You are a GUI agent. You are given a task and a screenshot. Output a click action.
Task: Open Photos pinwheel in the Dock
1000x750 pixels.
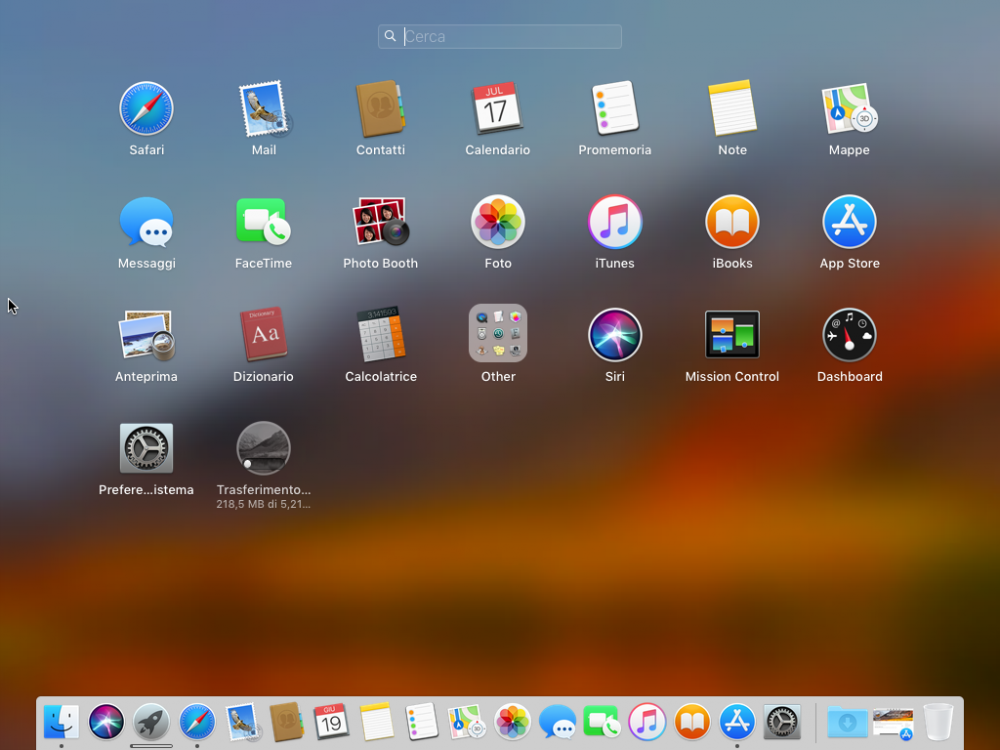coord(512,722)
